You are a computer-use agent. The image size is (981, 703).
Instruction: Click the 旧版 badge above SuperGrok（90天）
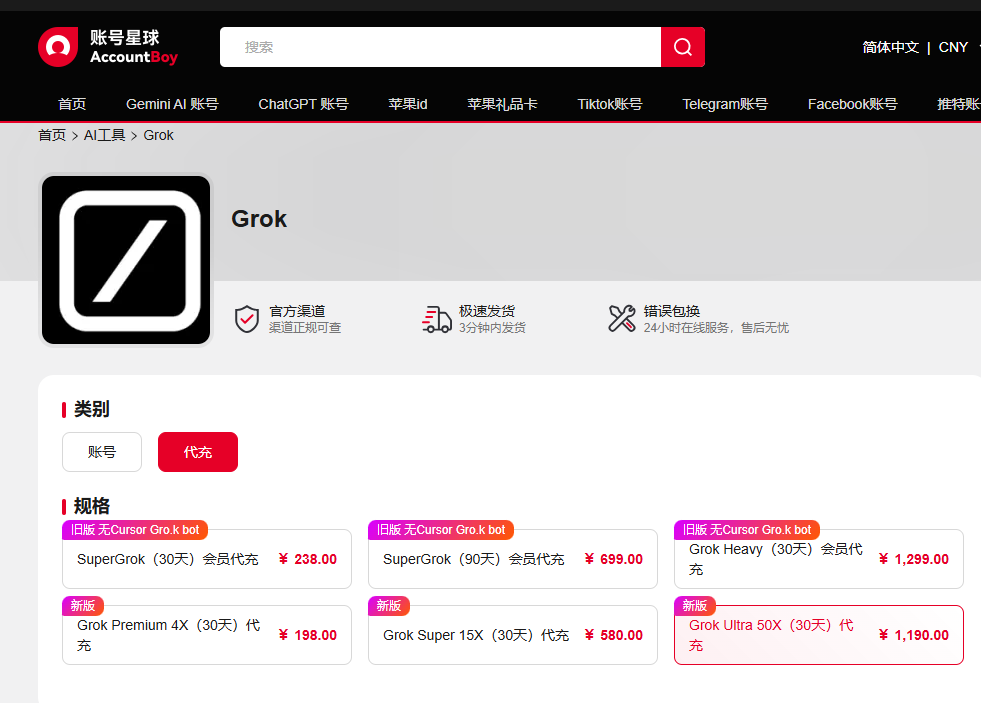click(440, 530)
